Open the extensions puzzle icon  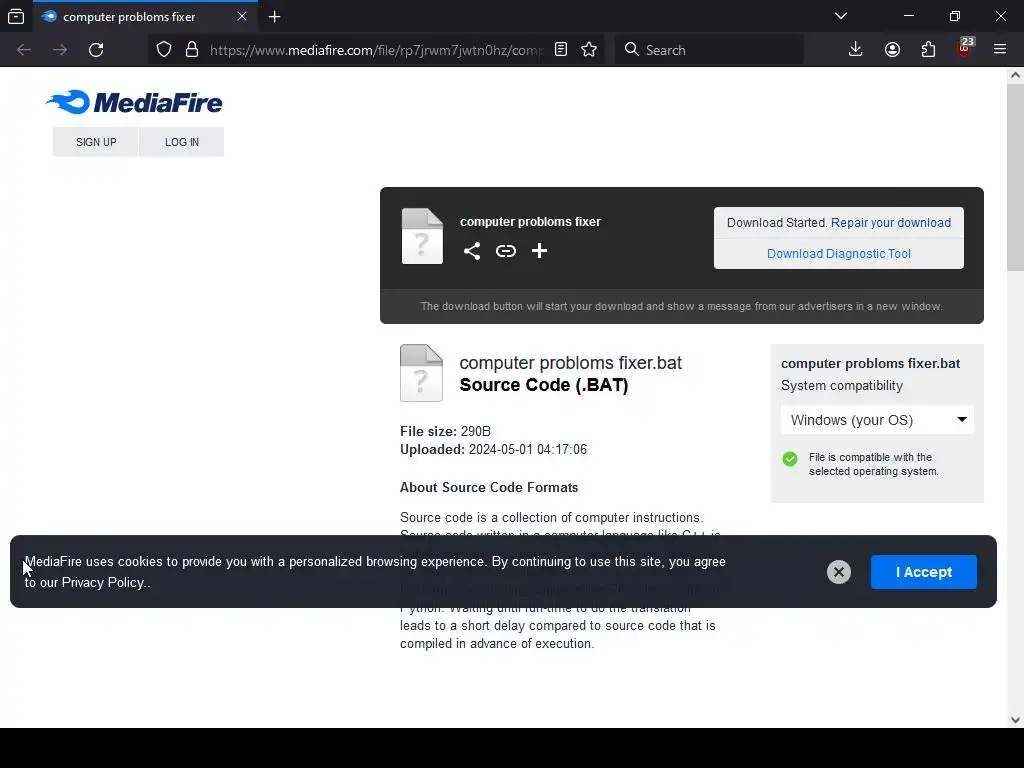[928, 50]
